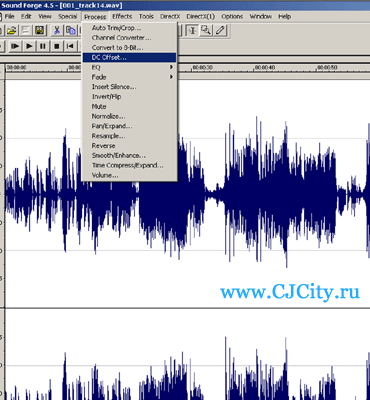The height and width of the screenshot is (400, 370).
Task: Select the Edit cursor tool
Action: (192, 31)
